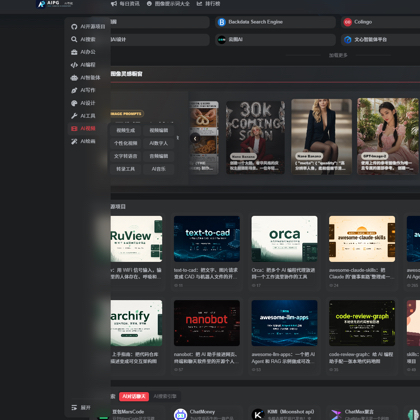The height and width of the screenshot is (420, 420).
Task: Click the chart icon beside 排行榜
Action: pyautogui.click(x=199, y=4)
